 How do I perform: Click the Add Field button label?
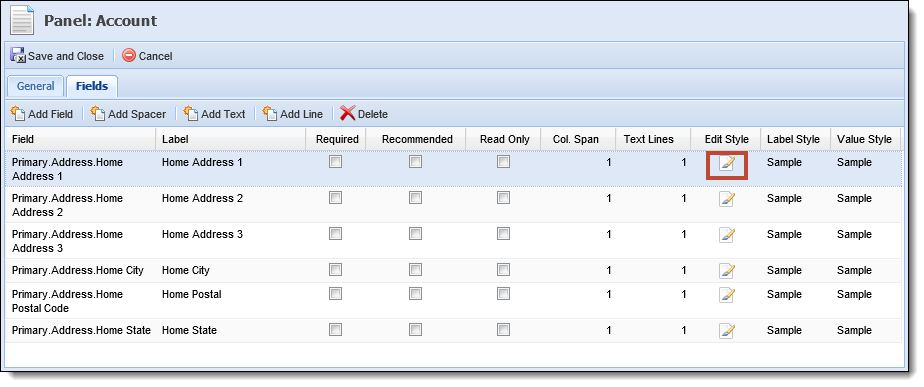[x=51, y=114]
